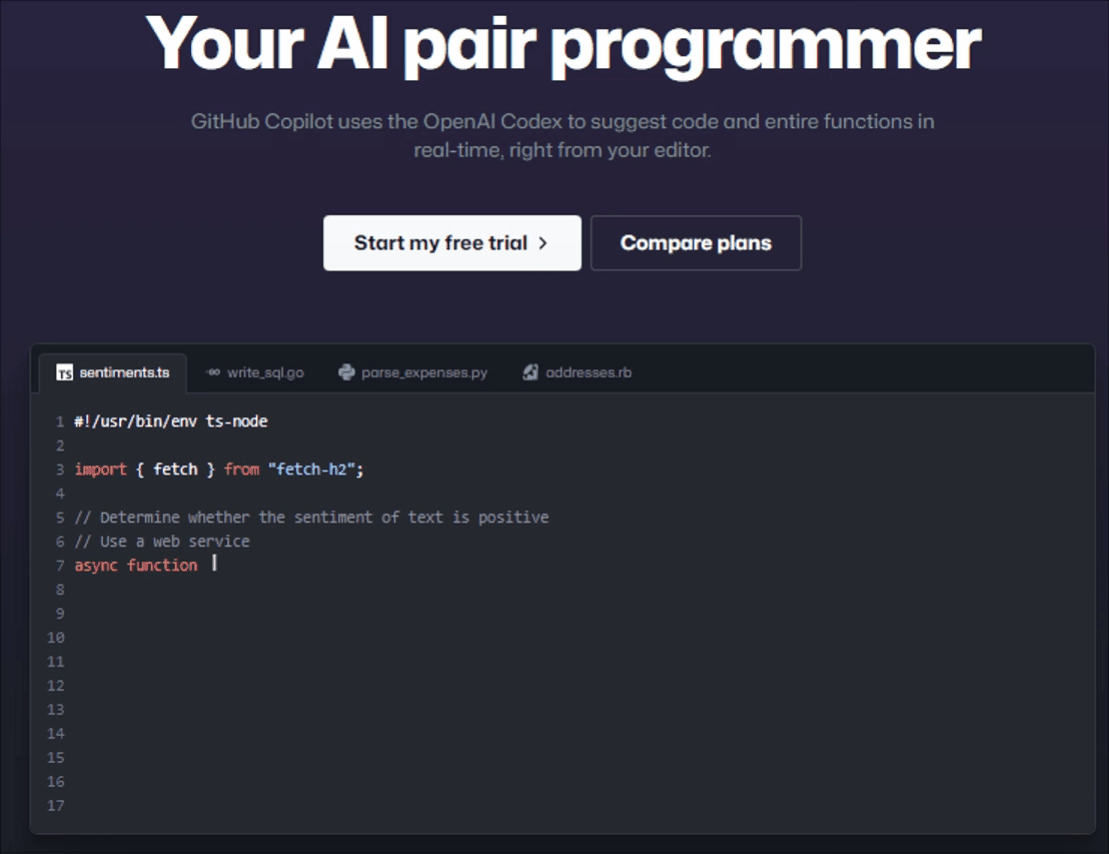Image resolution: width=1109 pixels, height=854 pixels.
Task: Open the Compare plans page
Action: click(x=696, y=243)
